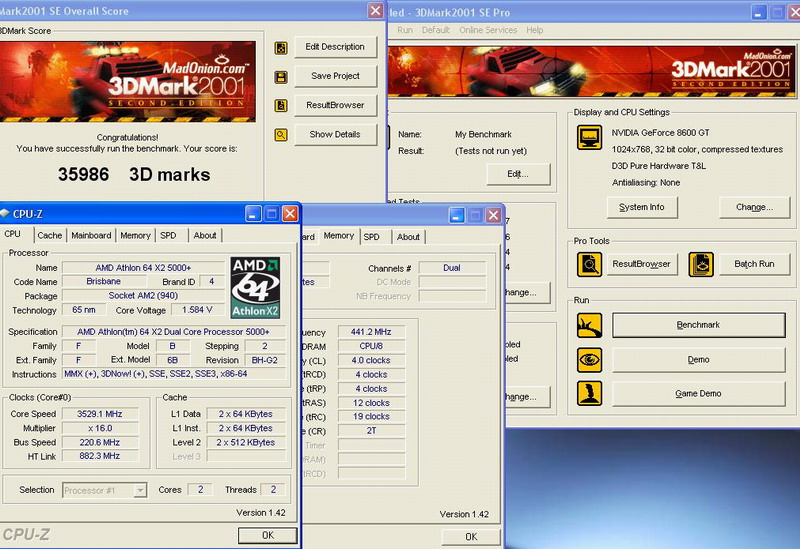Launch the Demo button
The height and width of the screenshot is (549, 800).
pyautogui.click(x=698, y=360)
